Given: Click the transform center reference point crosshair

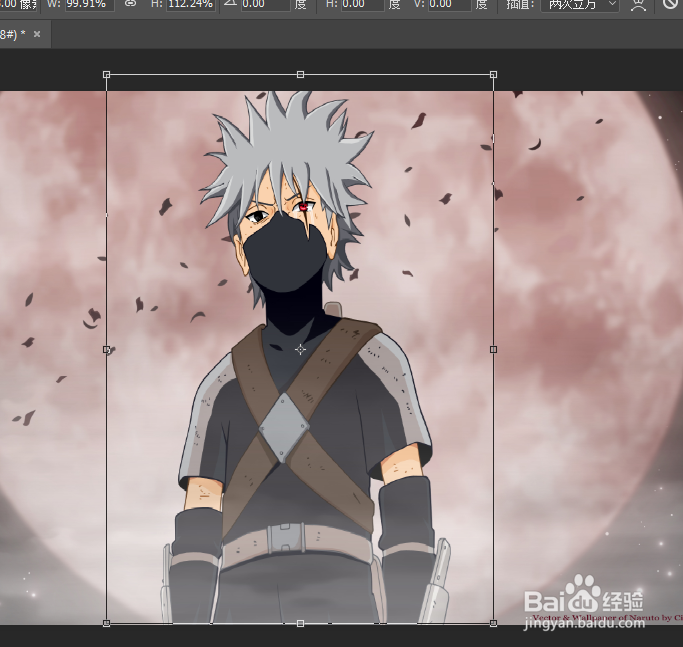Looking at the screenshot, I should coord(300,349).
